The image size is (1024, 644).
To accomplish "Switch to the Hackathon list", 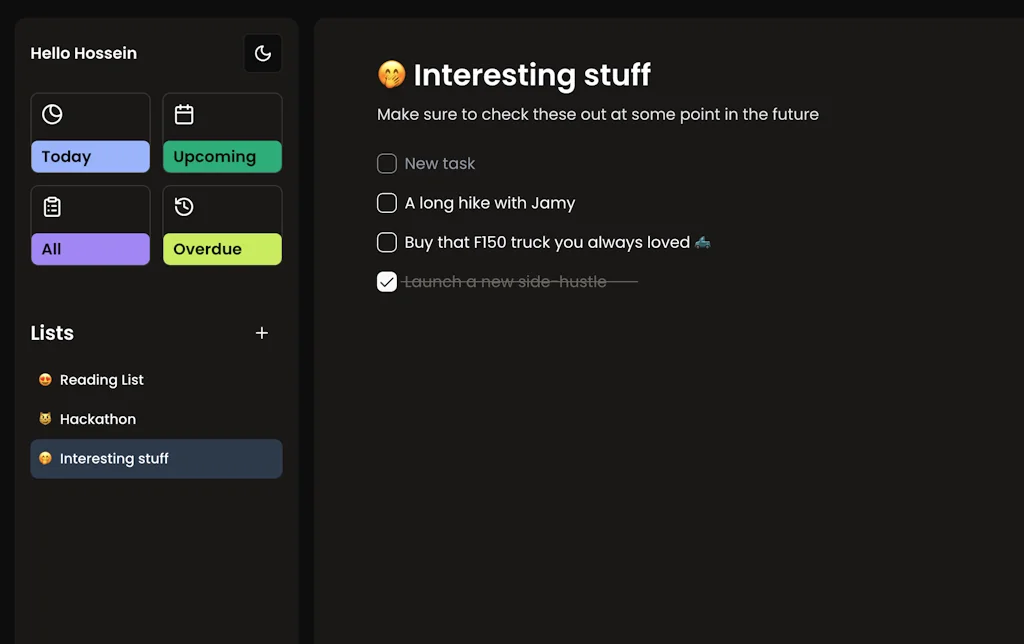I will tap(97, 419).
